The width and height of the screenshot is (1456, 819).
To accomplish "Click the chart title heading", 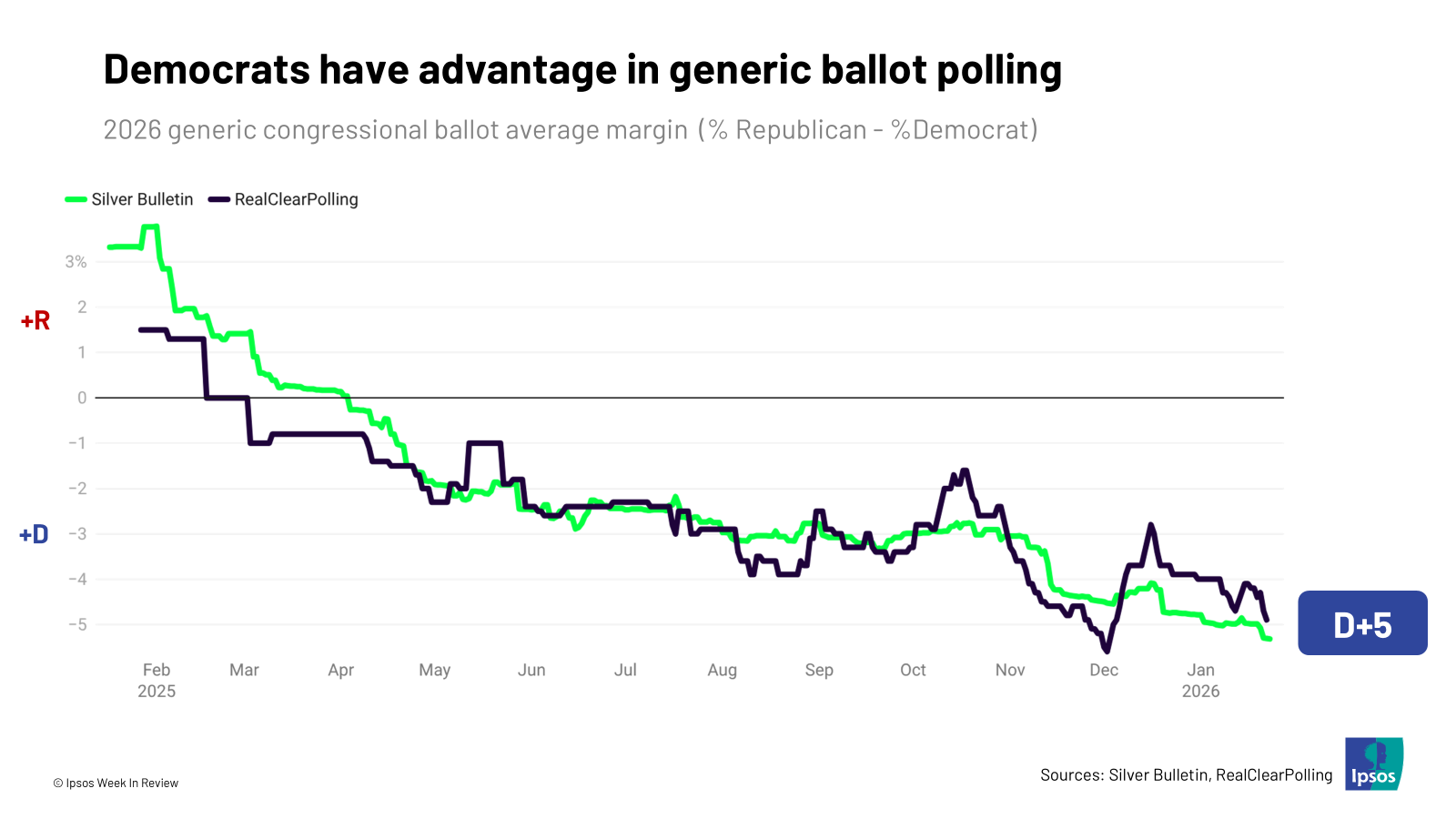I will [582, 70].
